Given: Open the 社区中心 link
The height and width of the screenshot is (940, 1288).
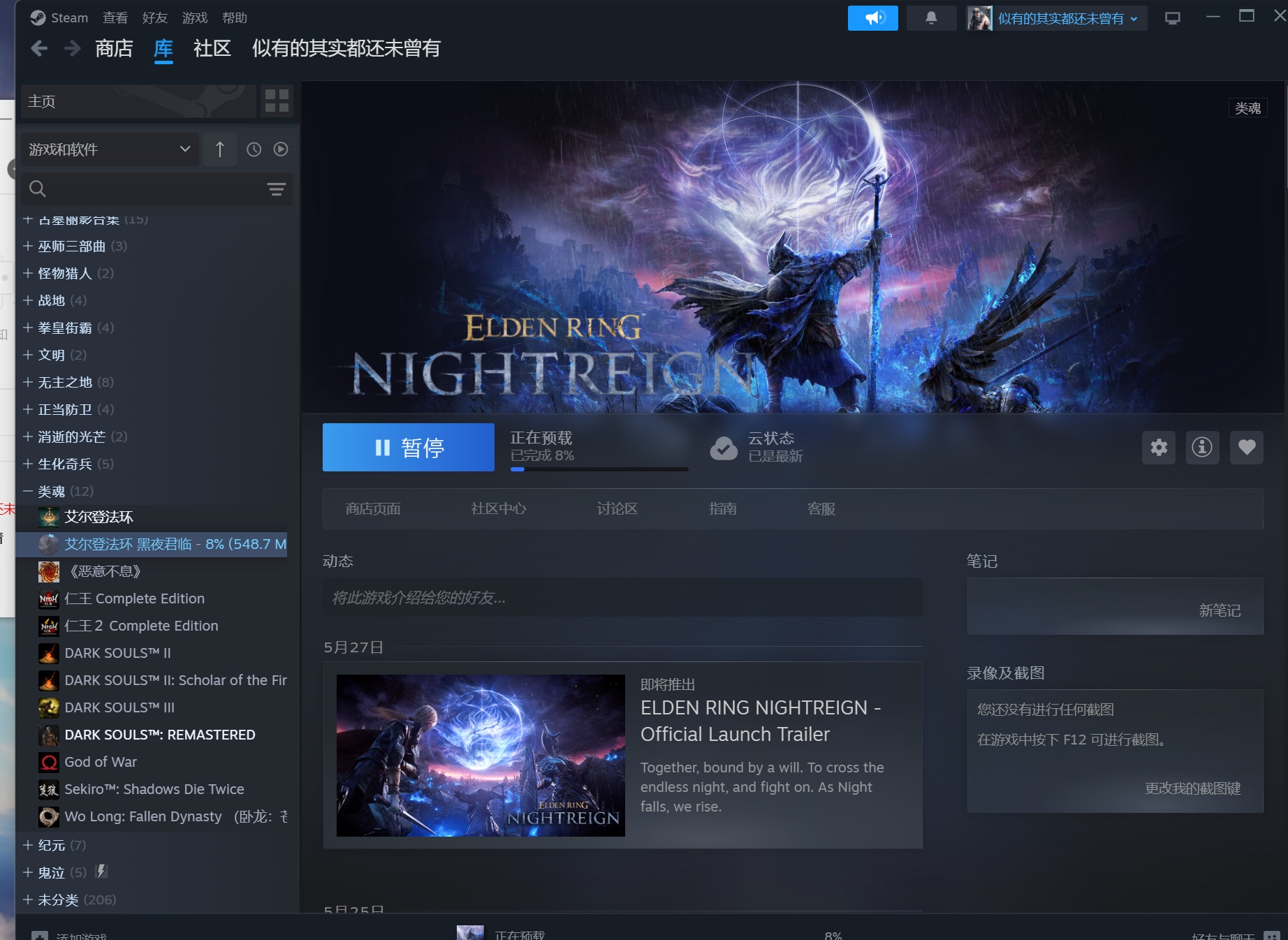Looking at the screenshot, I should click(499, 508).
